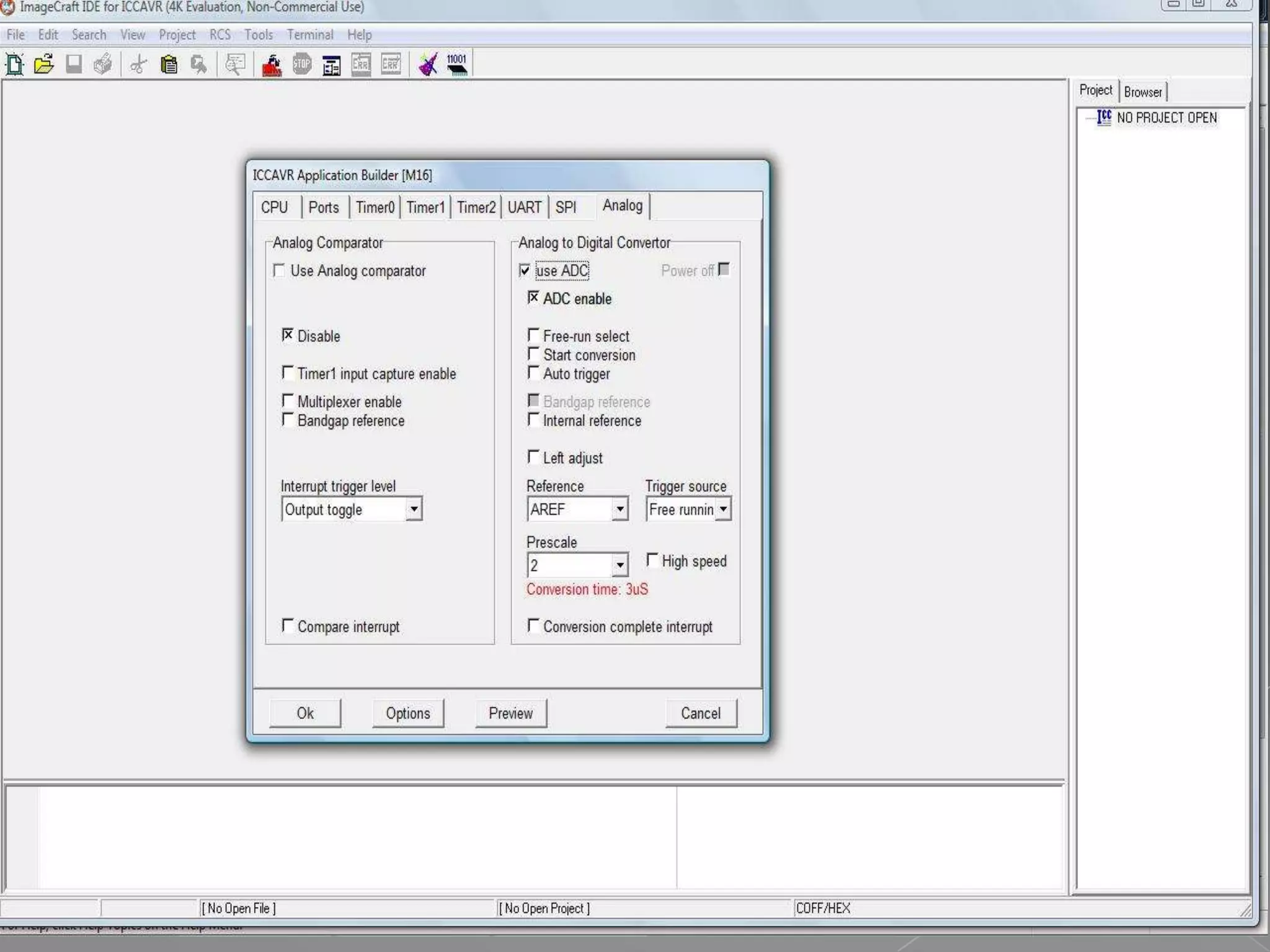Click NO PROJECT OPEN tree item
Screen dimensions: 1270x952
pos(1166,118)
